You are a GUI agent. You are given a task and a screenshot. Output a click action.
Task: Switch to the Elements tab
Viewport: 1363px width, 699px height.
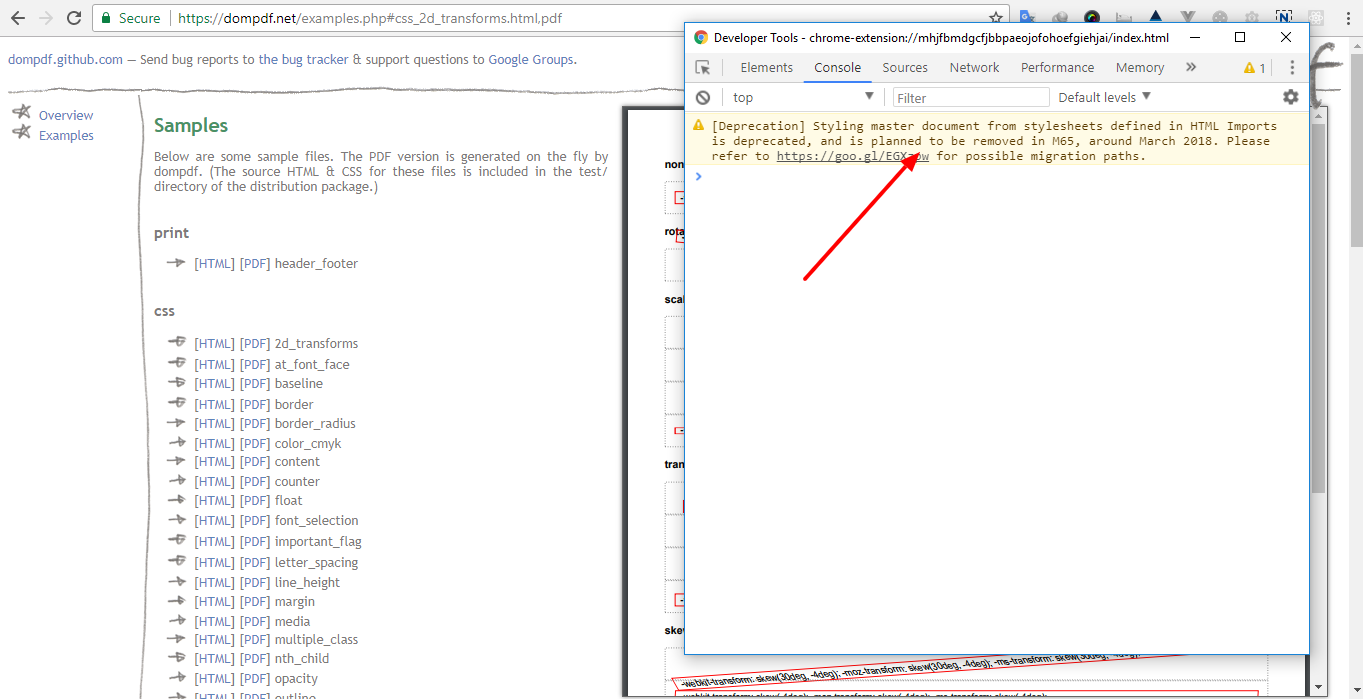pos(766,67)
